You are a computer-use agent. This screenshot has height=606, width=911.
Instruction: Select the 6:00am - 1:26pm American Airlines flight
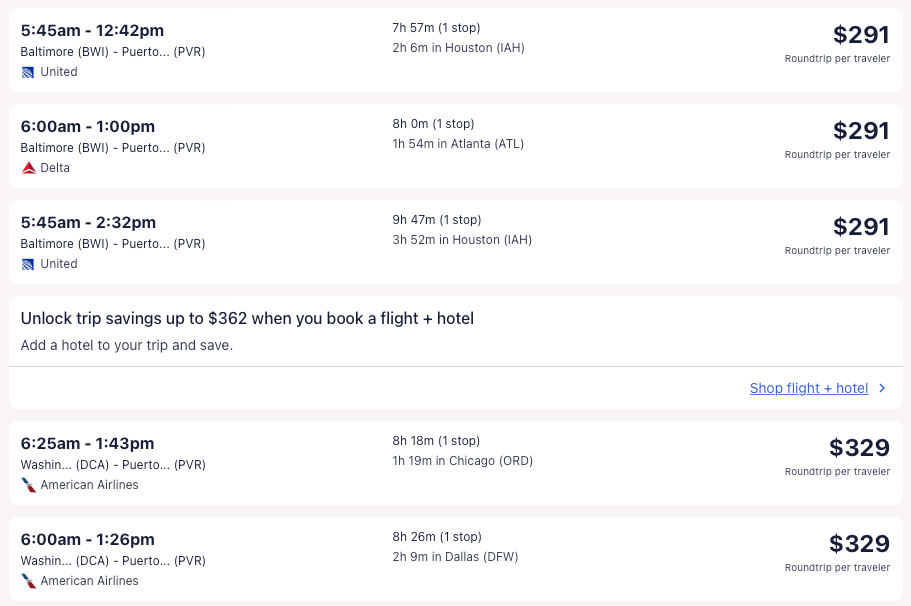click(88, 540)
